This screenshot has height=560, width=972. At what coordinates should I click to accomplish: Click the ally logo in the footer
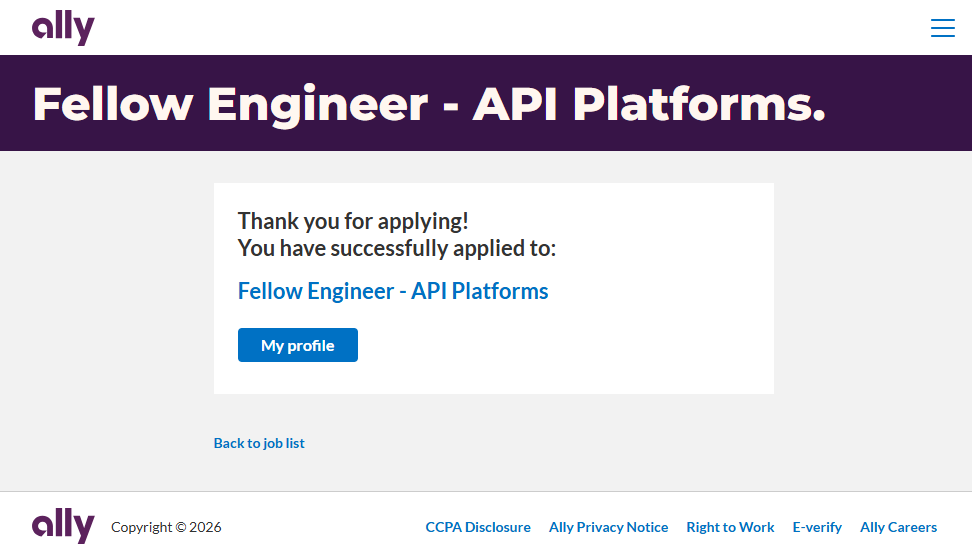[x=63, y=526]
